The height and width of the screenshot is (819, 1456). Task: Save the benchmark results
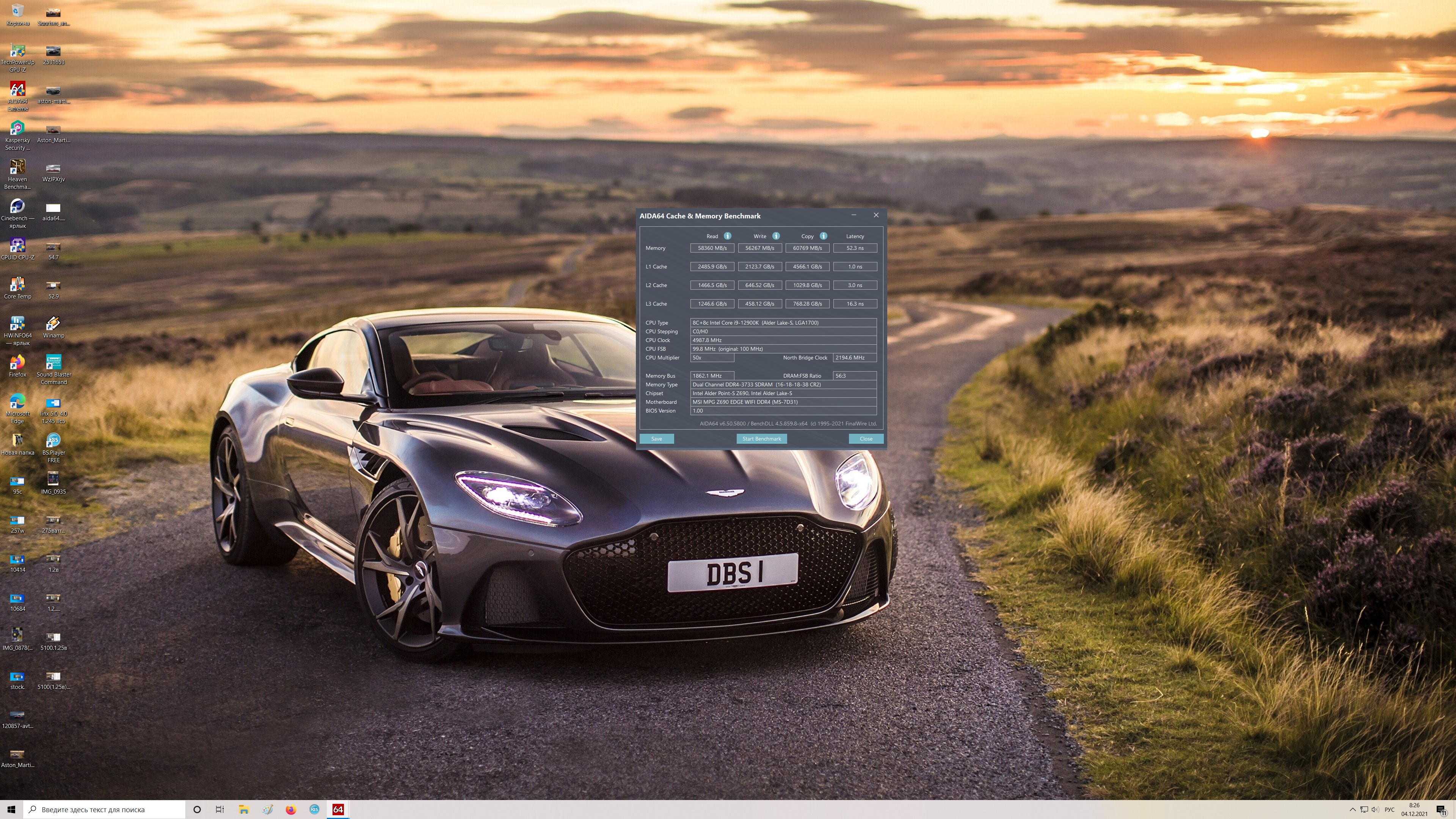[x=656, y=439]
